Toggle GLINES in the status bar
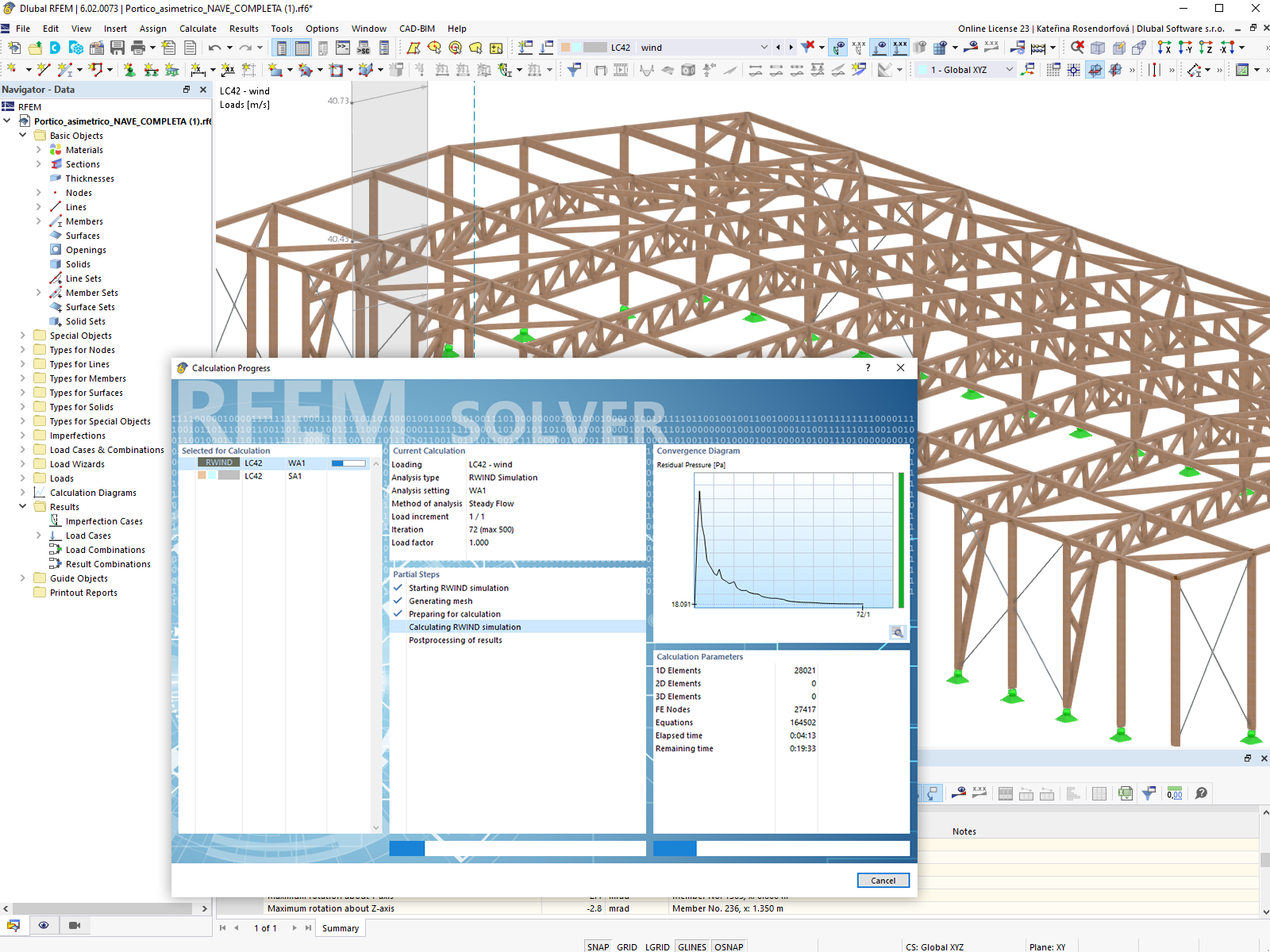The height and width of the screenshot is (952, 1270). tap(692, 946)
